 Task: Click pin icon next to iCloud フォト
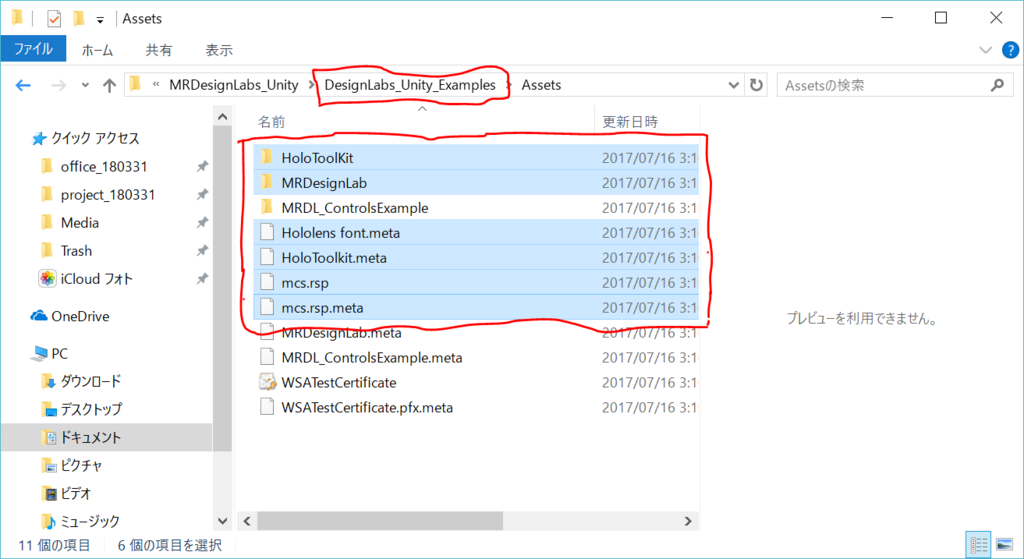tap(202, 279)
